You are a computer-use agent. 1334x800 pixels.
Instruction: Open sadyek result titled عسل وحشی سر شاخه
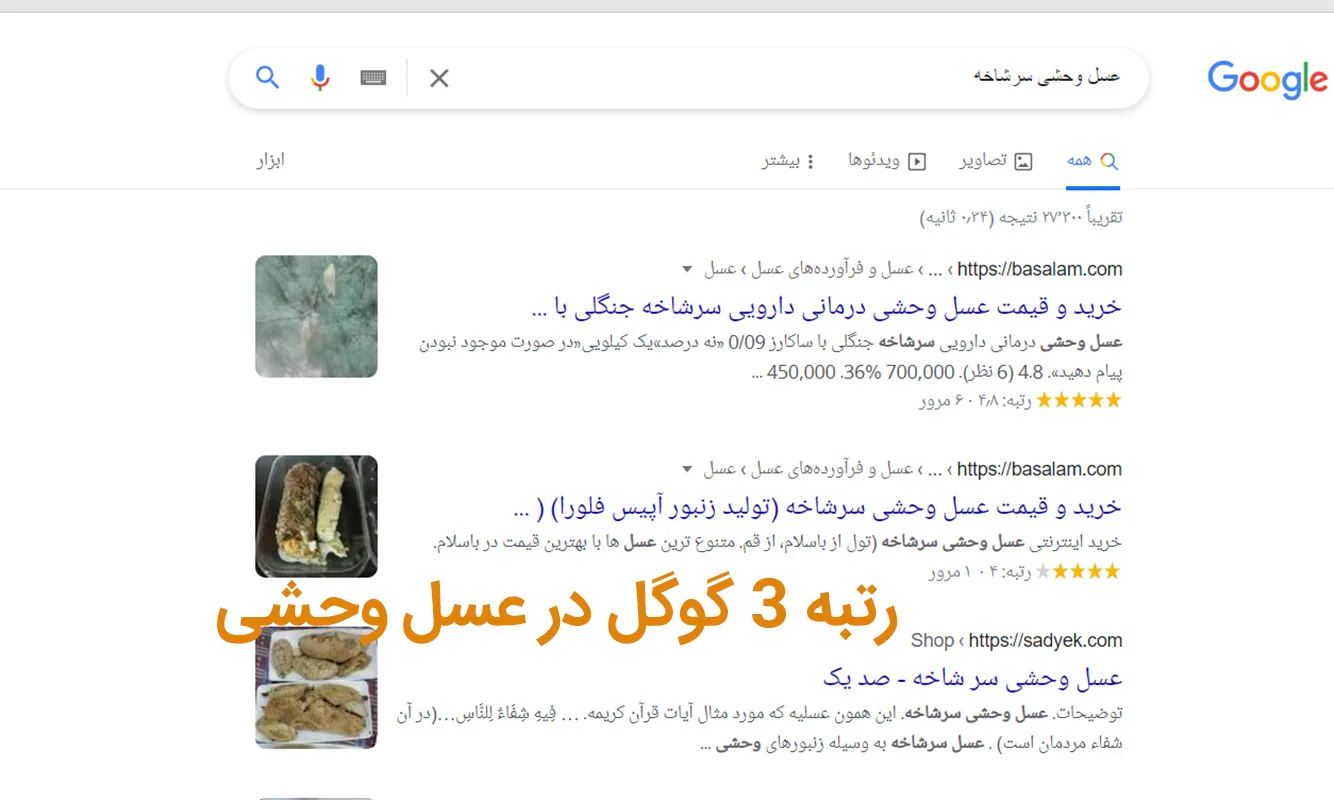[x=972, y=678]
